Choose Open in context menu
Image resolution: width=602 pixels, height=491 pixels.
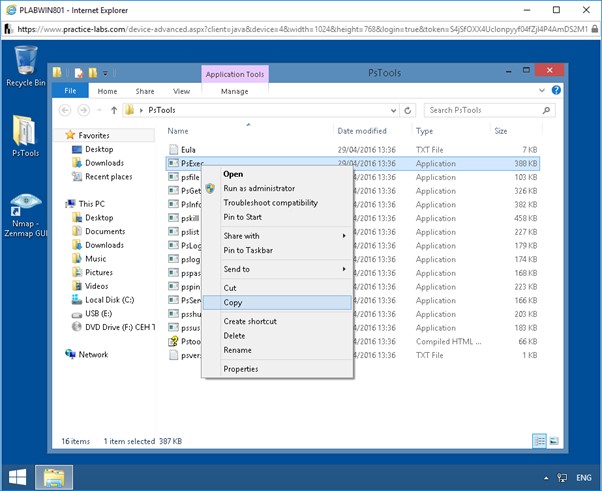[x=277, y=174]
